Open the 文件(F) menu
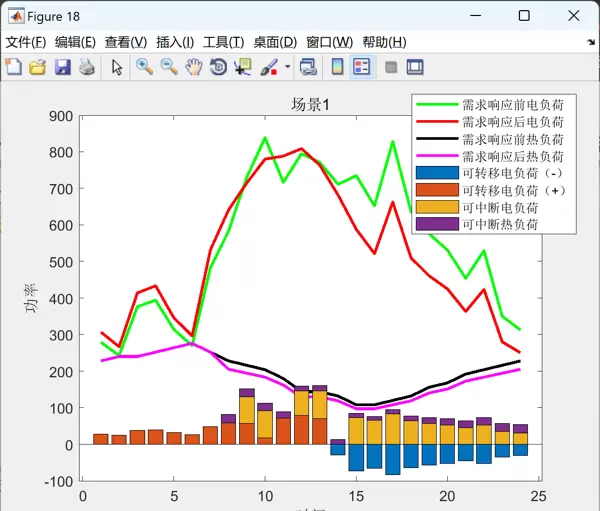Viewport: 600px width, 511px height. 26,42
